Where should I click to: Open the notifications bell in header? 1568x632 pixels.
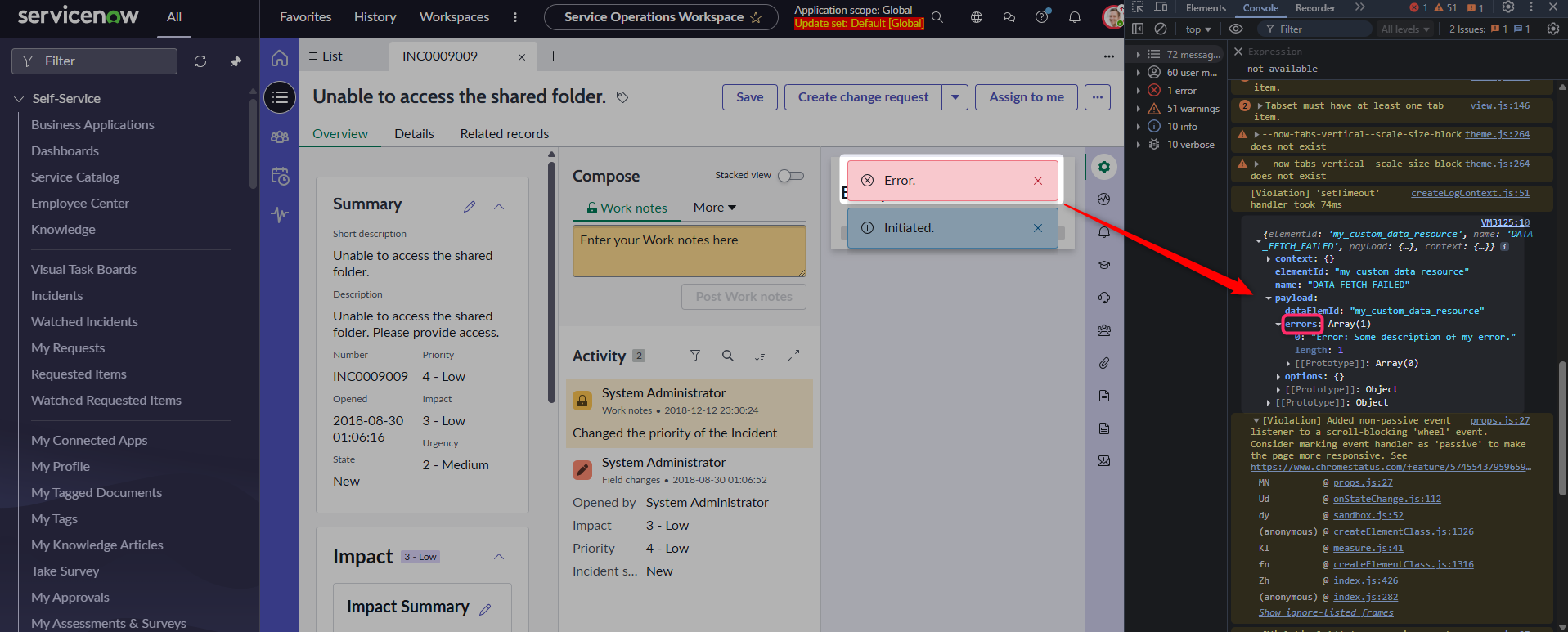point(1075,17)
